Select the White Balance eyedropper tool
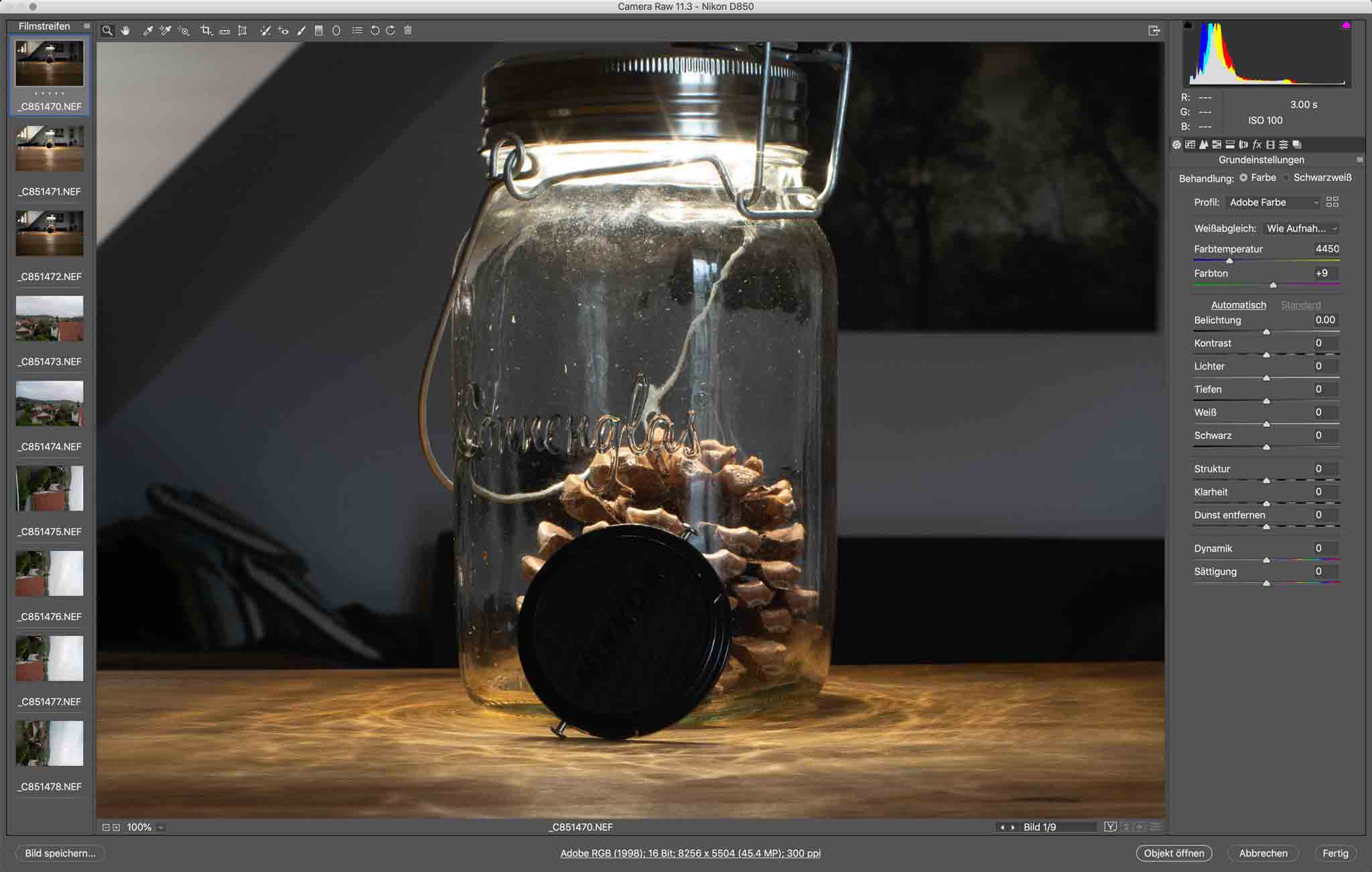 pos(148,30)
